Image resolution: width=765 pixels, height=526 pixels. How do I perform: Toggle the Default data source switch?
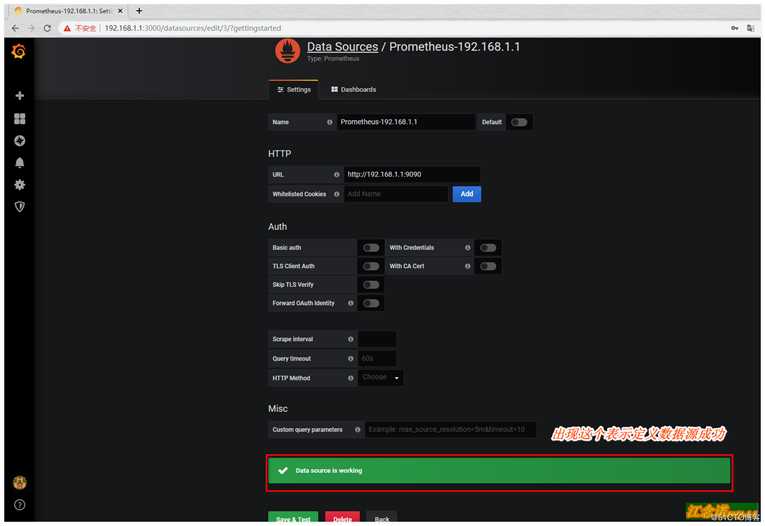[519, 122]
